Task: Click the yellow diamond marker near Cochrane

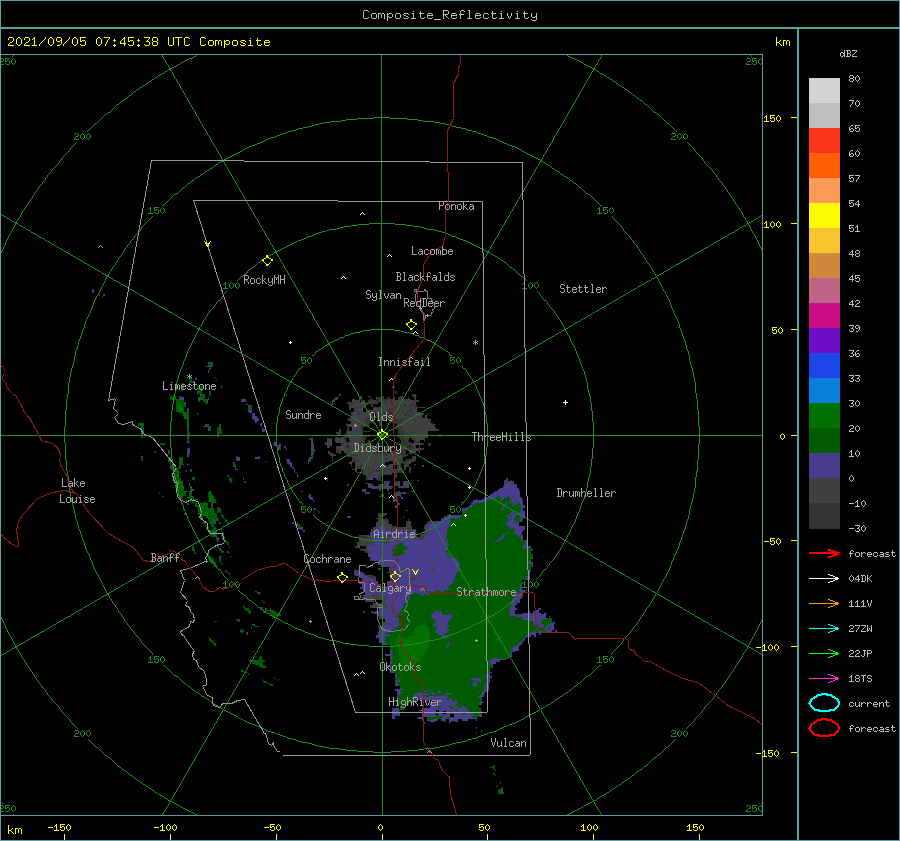Action: [342, 577]
